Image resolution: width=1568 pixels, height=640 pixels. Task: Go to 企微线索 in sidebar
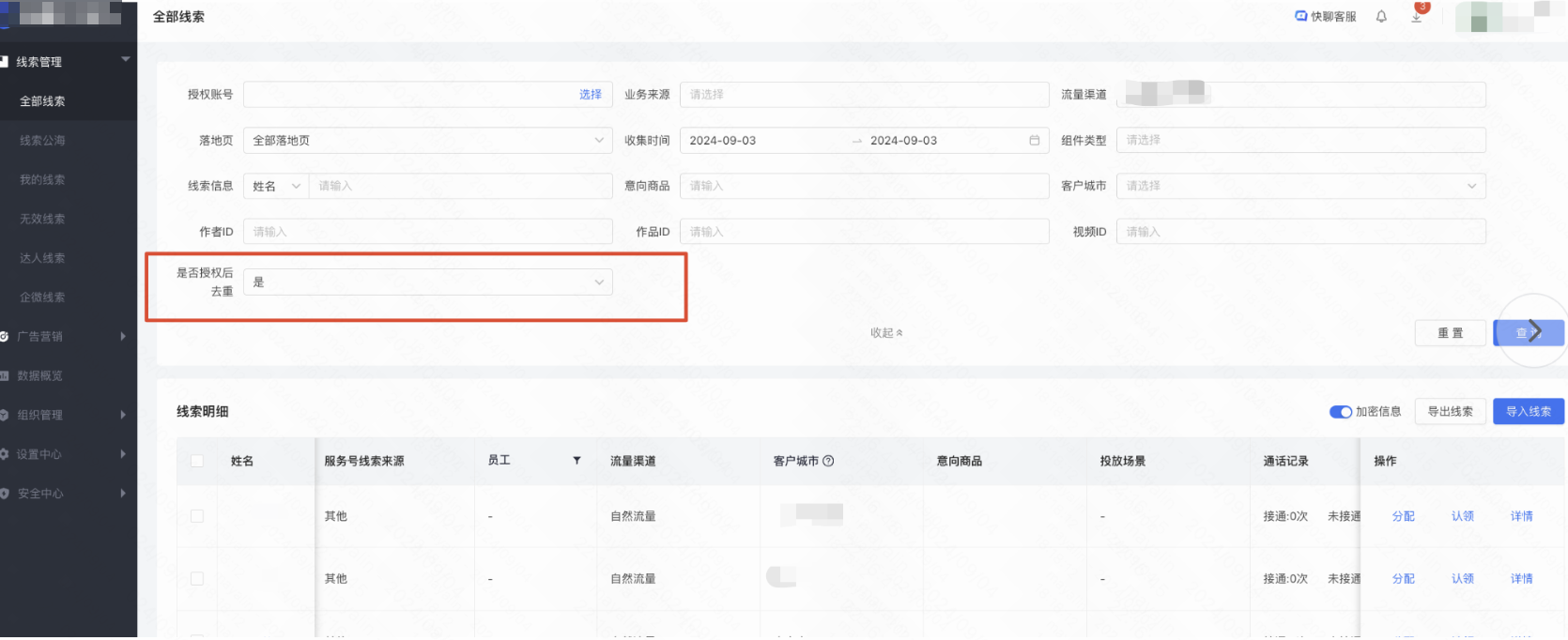pyautogui.click(x=42, y=297)
